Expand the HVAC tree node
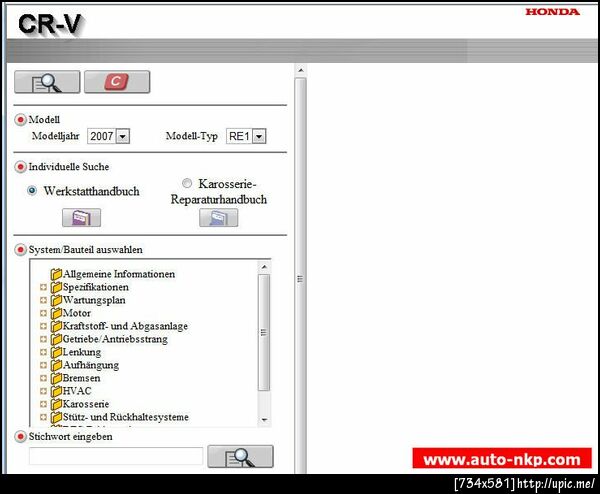The height and width of the screenshot is (494, 600). (43, 391)
